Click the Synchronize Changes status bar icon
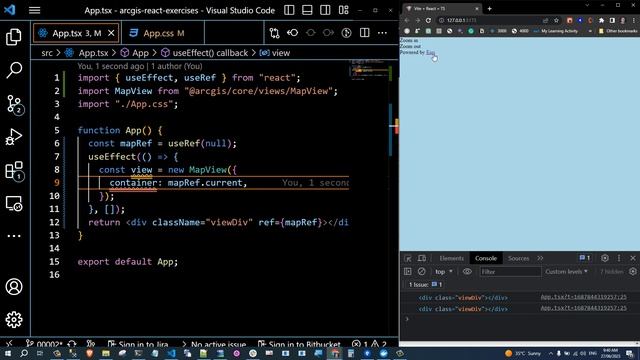The width and height of the screenshot is (640, 360). coord(72,344)
